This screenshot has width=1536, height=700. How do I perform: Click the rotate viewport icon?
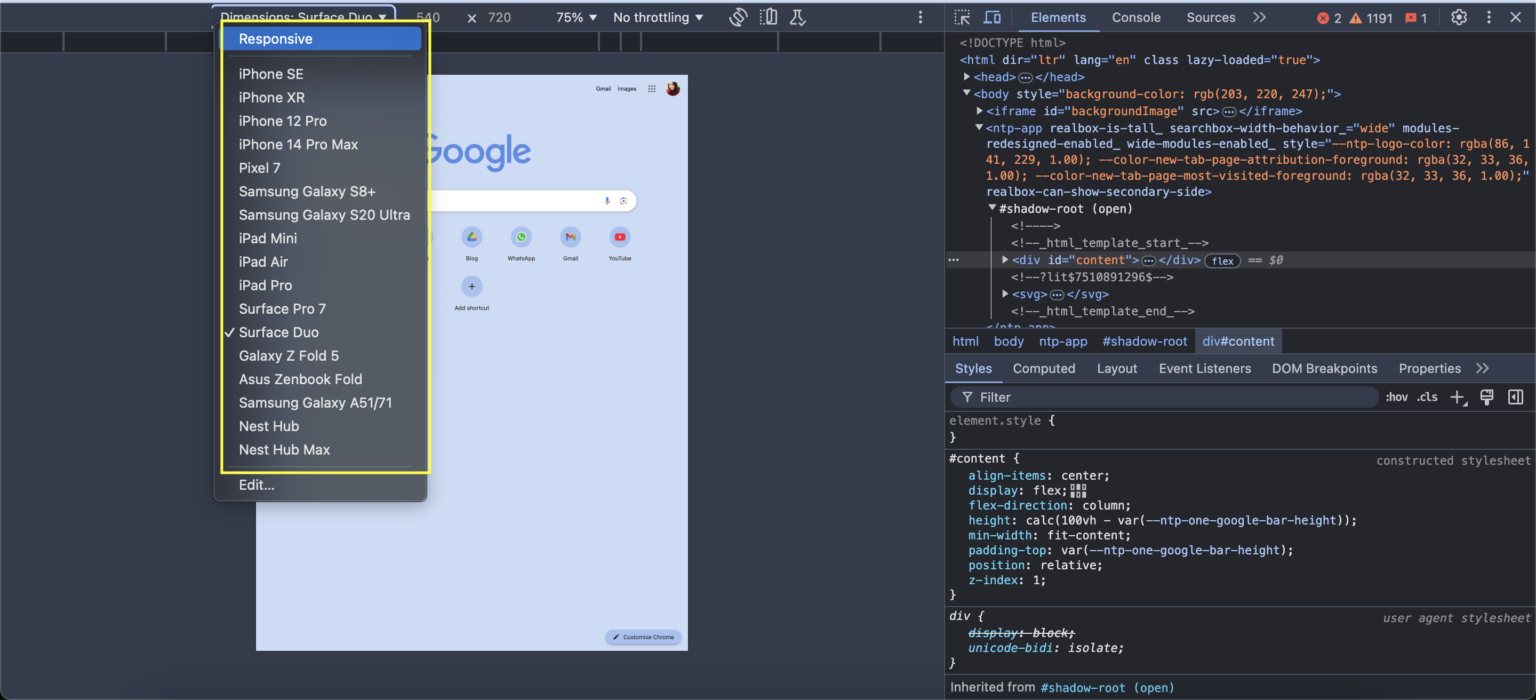click(738, 17)
